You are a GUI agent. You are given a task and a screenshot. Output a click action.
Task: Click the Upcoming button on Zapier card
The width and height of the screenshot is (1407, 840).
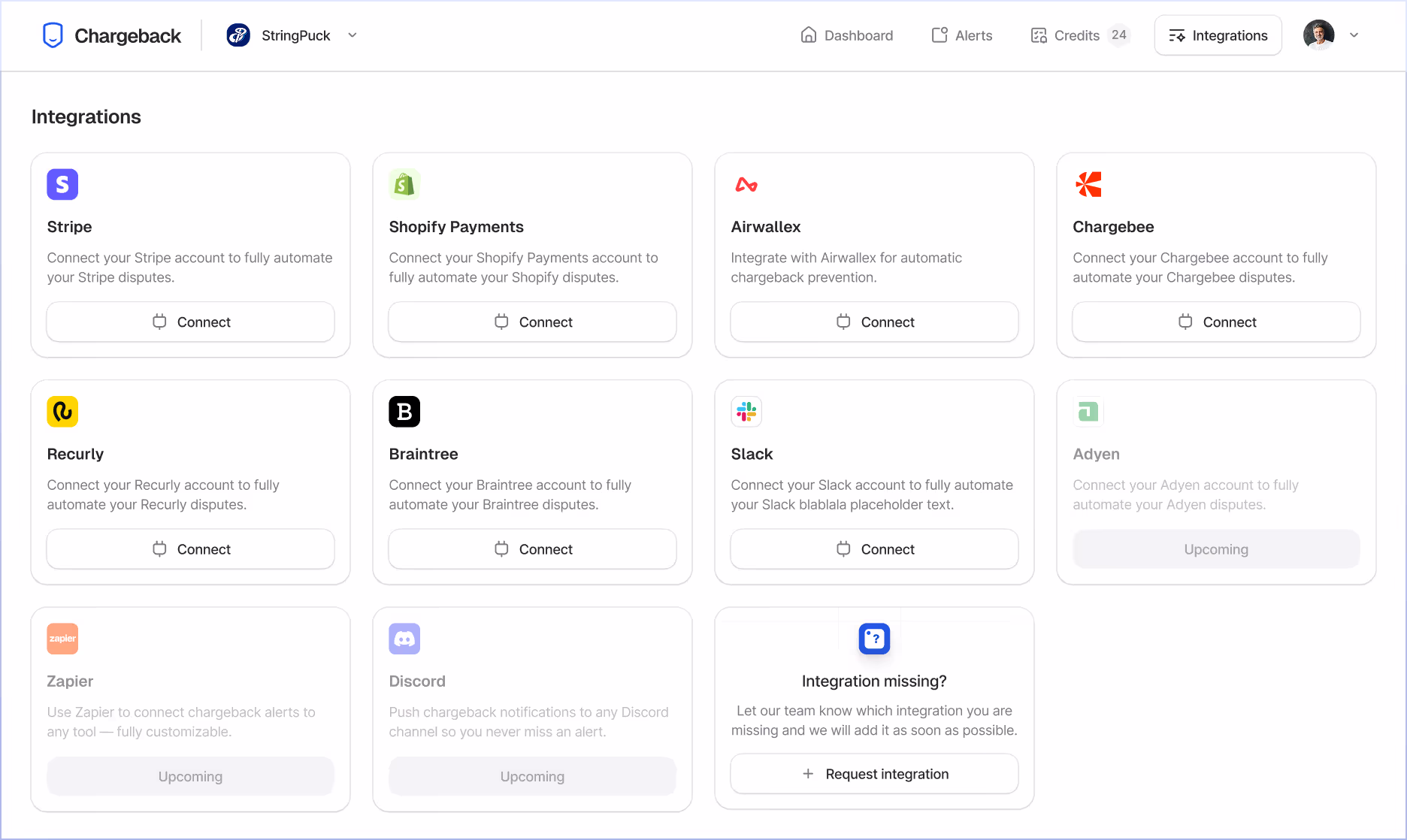coord(190,776)
